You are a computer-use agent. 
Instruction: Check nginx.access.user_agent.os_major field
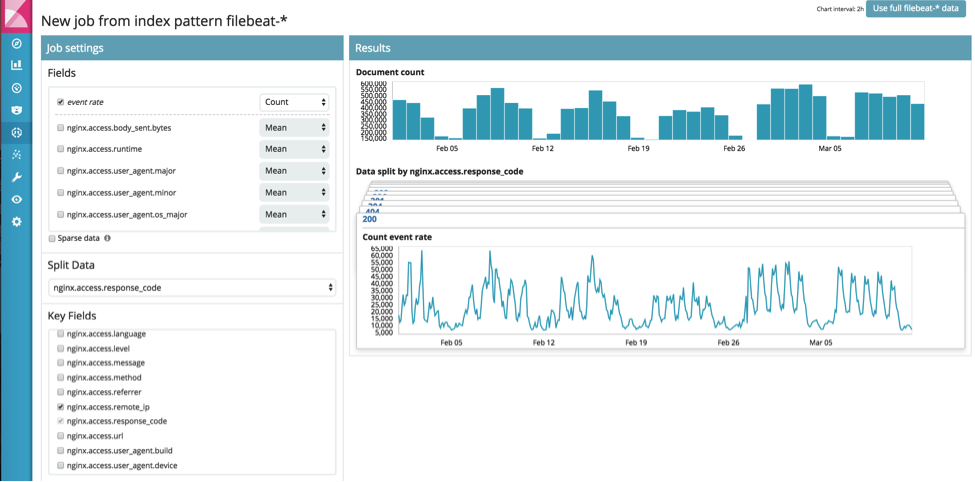(x=60, y=215)
